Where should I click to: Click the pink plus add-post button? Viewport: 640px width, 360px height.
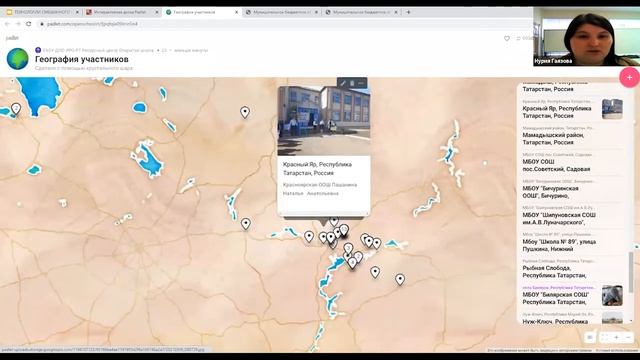(x=629, y=78)
